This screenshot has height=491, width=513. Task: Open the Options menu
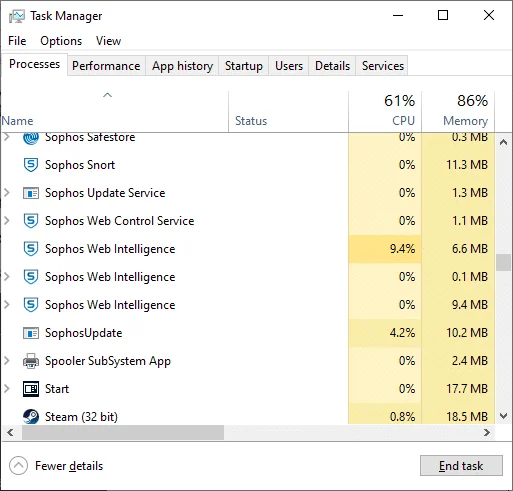[61, 41]
